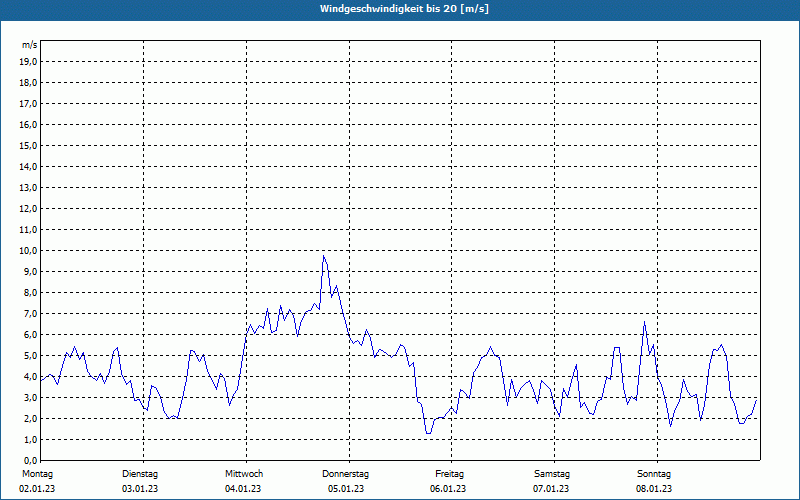Select the 16,0 y-axis label

click(x=28, y=124)
